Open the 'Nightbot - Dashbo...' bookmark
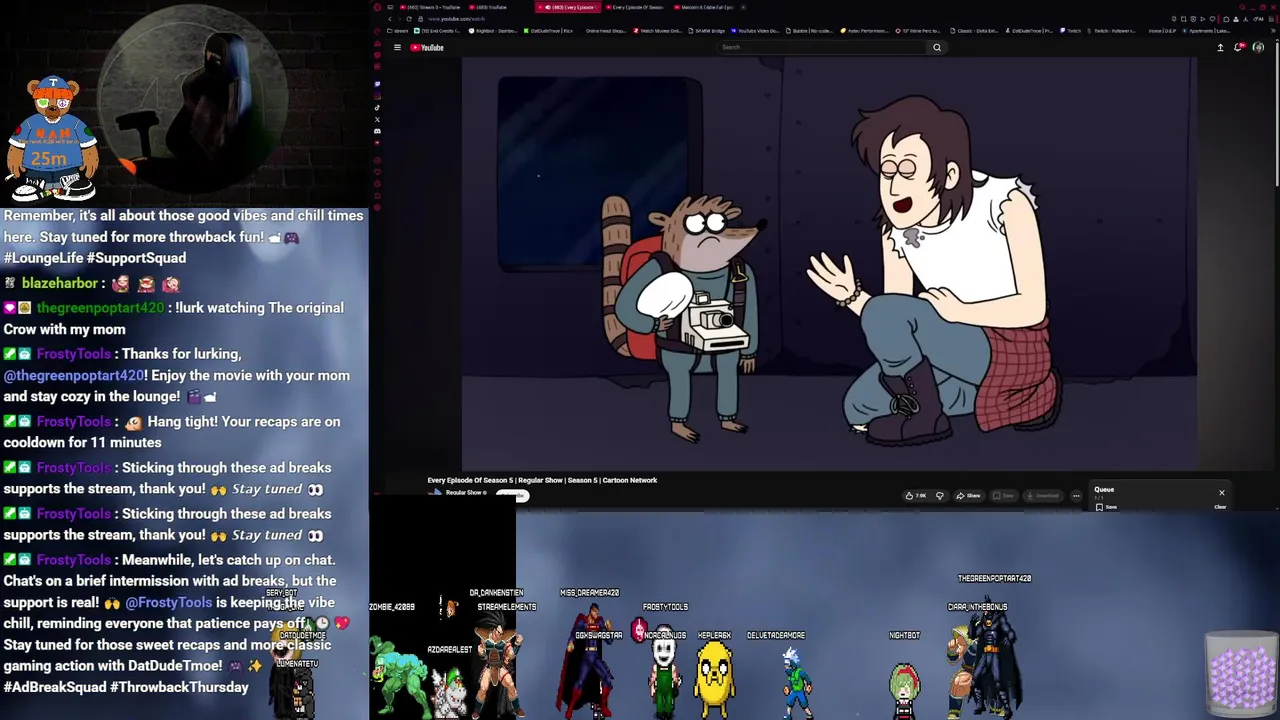The height and width of the screenshot is (720, 1280). click(x=493, y=31)
